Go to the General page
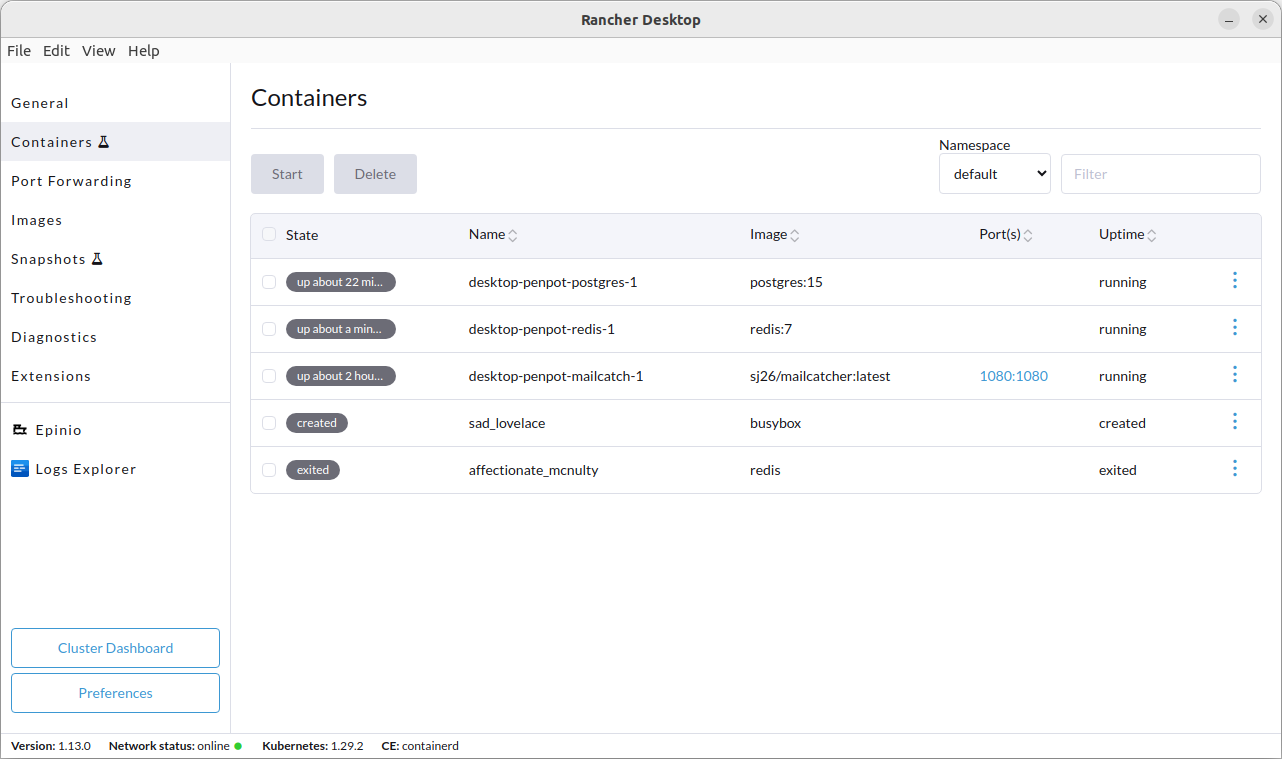This screenshot has height=759, width=1282. (115, 103)
